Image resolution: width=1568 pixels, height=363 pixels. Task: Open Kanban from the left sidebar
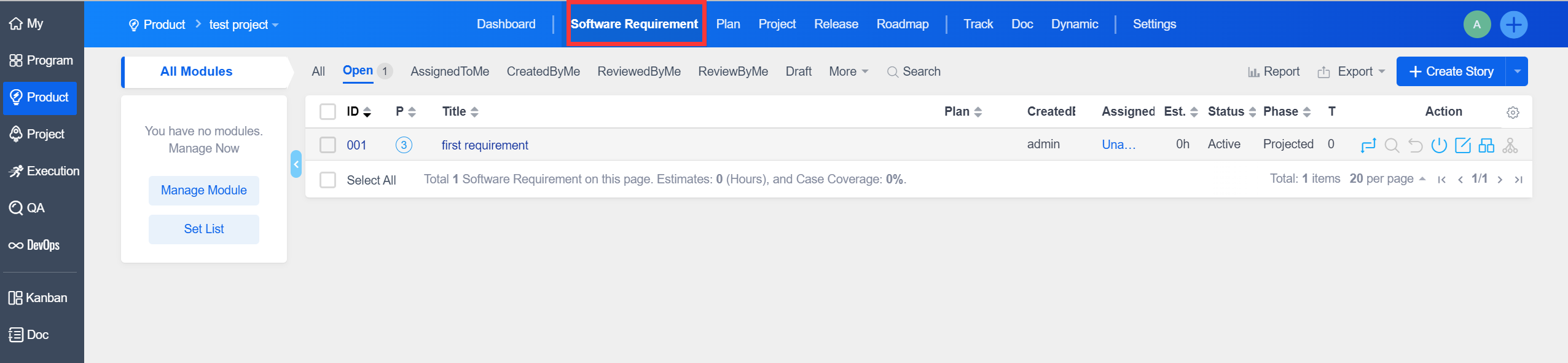point(38,298)
